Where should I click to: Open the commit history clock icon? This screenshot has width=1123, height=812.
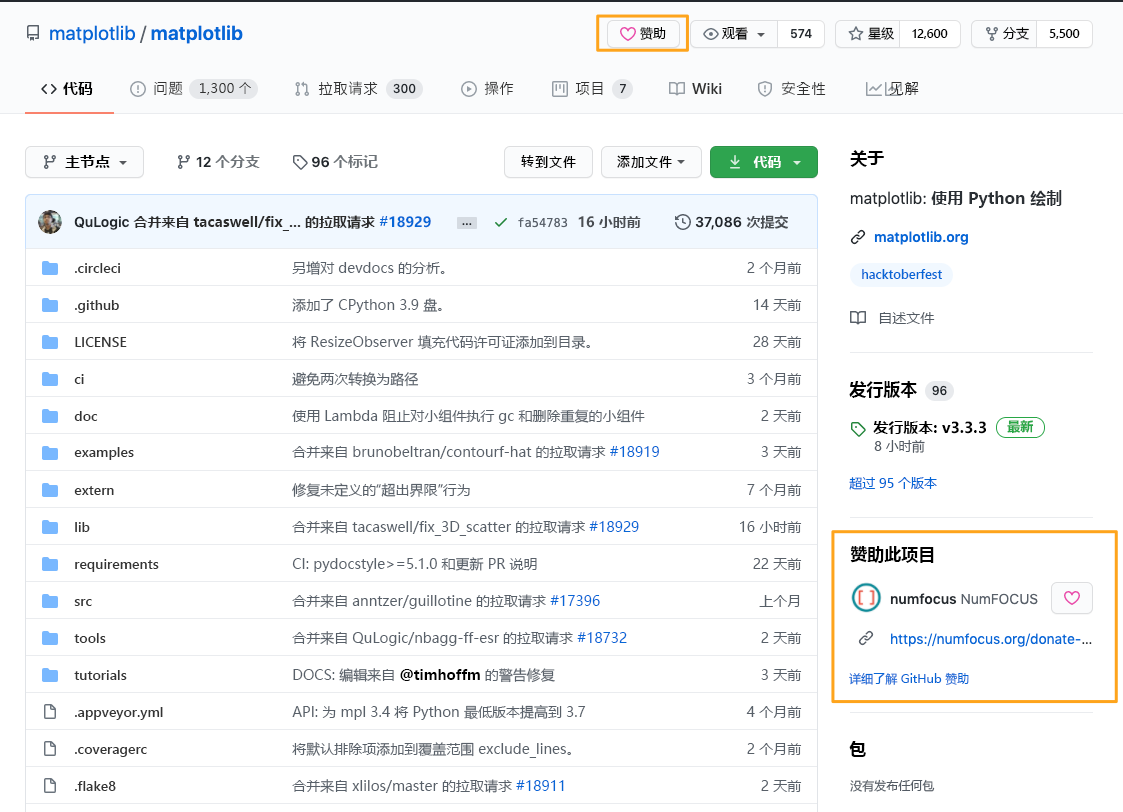tap(684, 221)
